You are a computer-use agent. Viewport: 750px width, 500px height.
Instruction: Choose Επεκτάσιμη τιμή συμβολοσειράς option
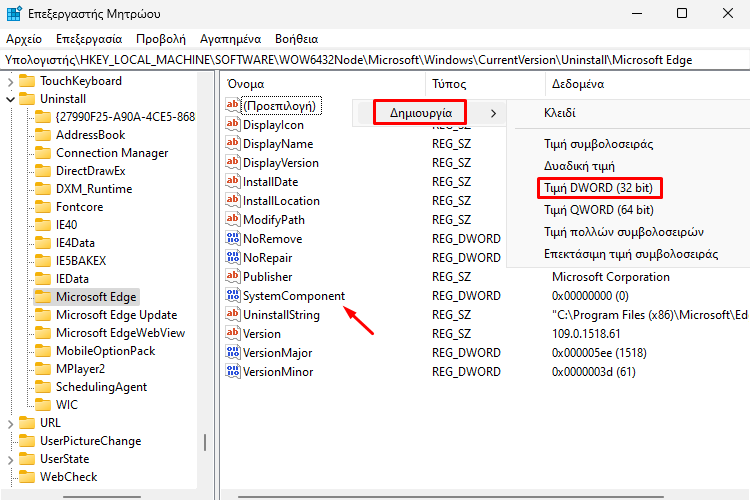(x=631, y=254)
